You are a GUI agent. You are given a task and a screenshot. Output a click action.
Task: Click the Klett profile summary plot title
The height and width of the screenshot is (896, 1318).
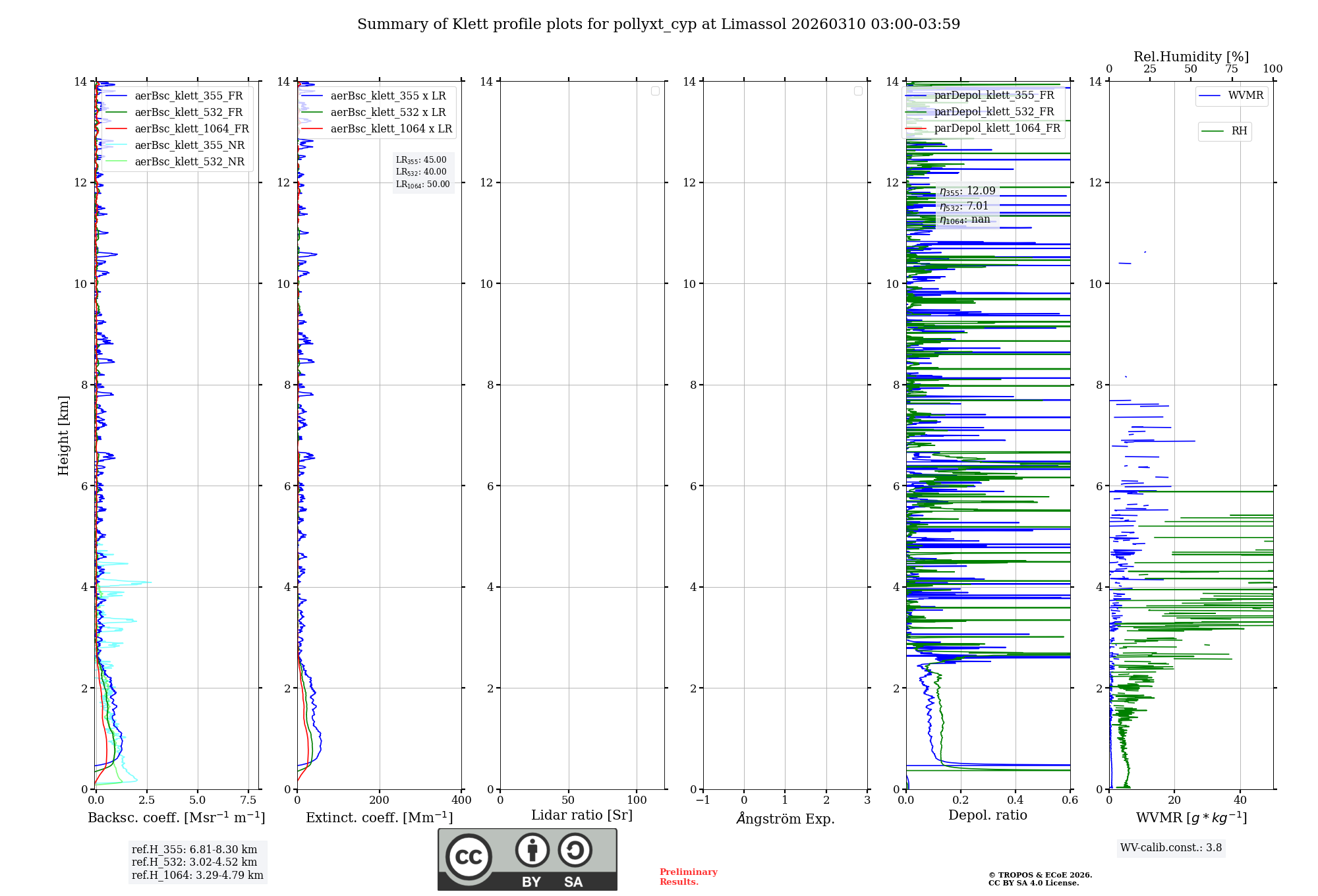click(658, 24)
